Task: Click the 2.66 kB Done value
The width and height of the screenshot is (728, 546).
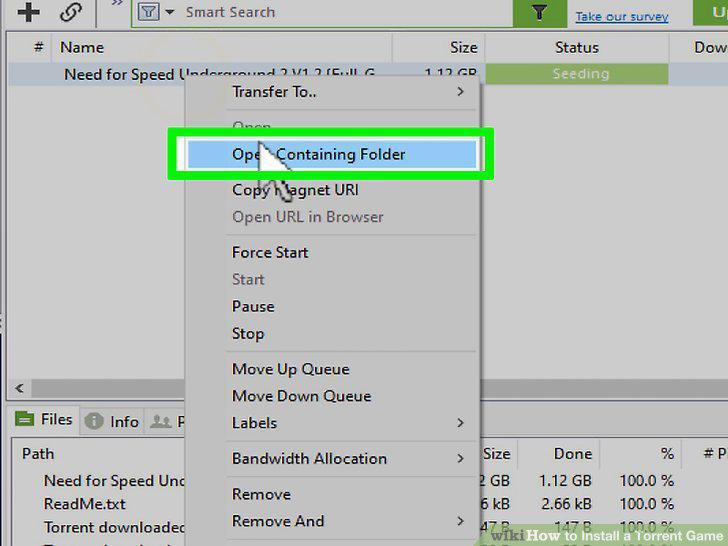Action: (566, 504)
